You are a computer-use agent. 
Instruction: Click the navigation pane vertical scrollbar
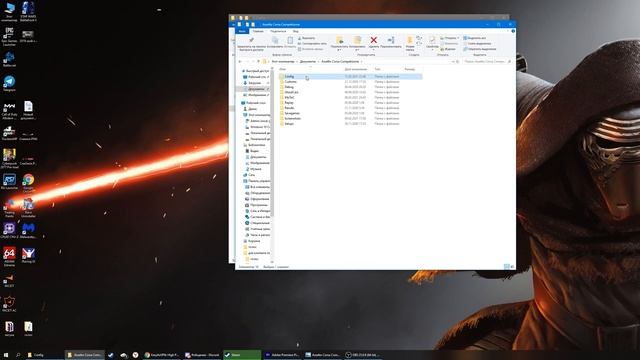[272, 143]
